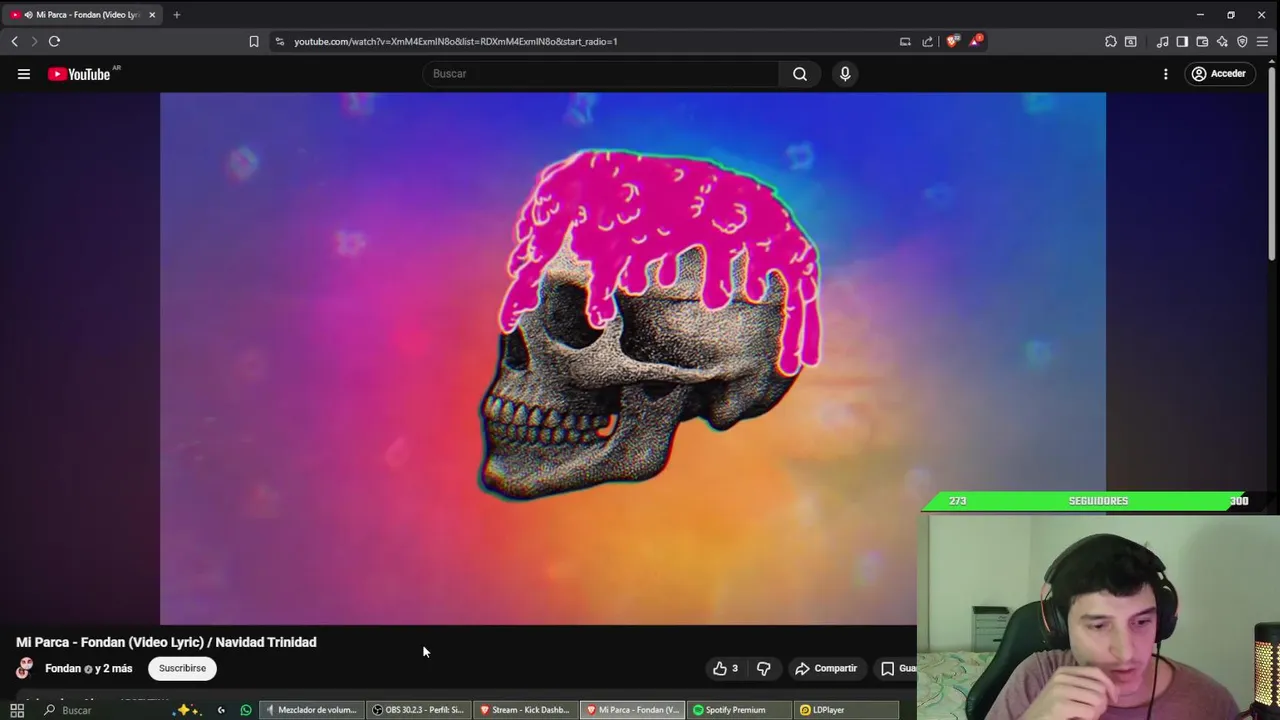Switch to Mezclador de volumen taskbar window
Image resolution: width=1280 pixels, height=720 pixels.
point(312,710)
